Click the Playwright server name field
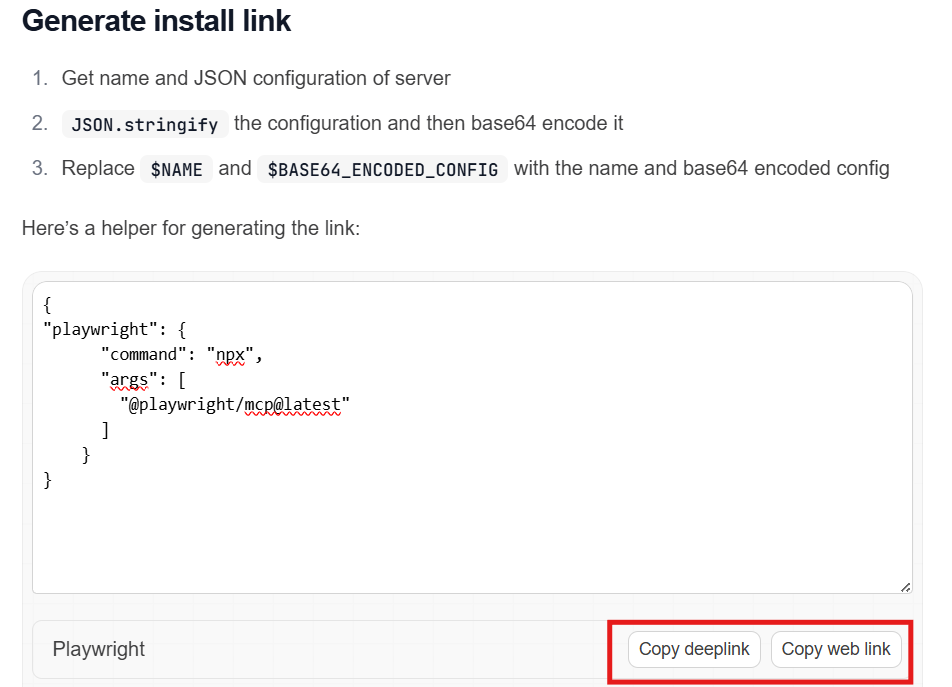 300,649
